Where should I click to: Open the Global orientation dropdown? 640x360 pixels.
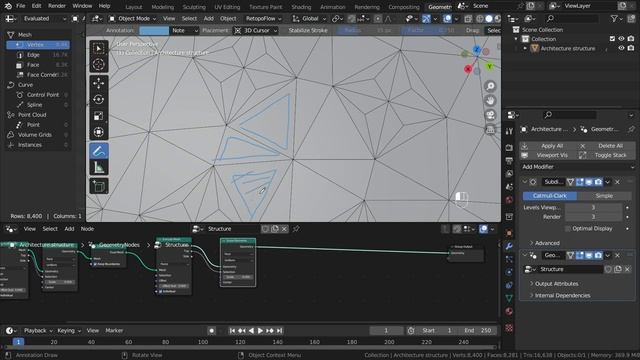[309, 19]
